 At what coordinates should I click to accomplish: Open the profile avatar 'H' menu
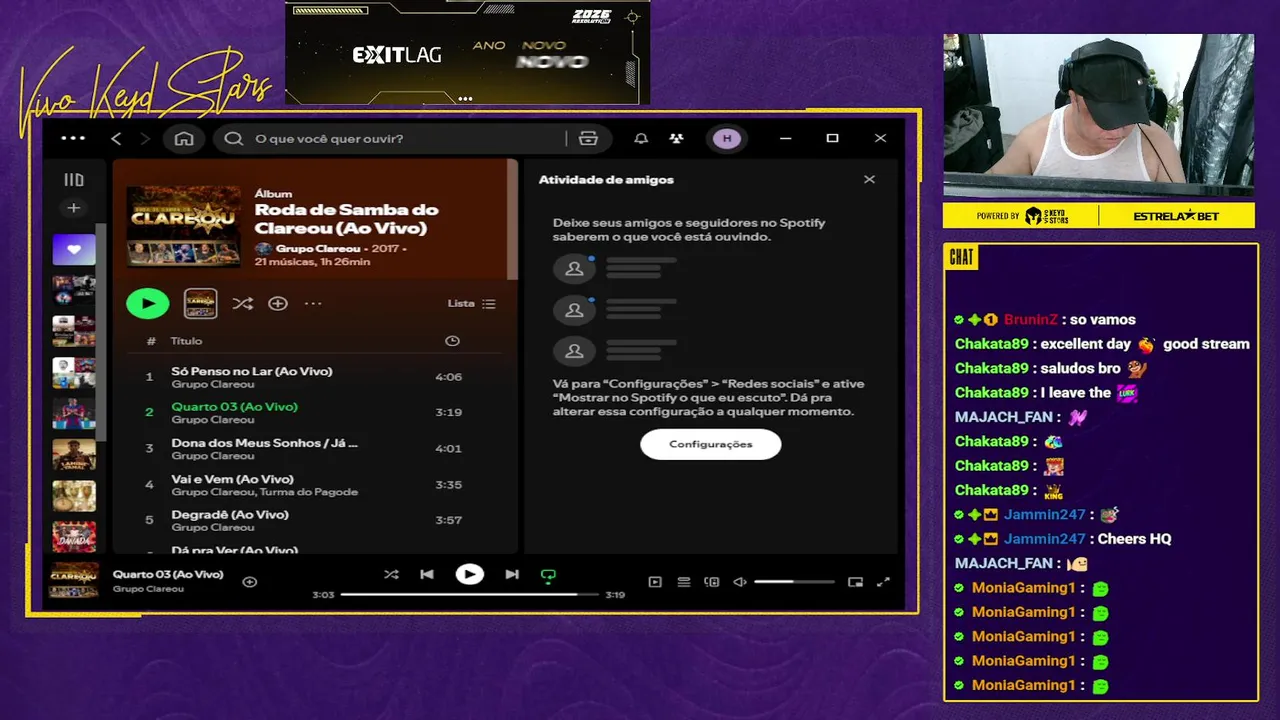tap(727, 138)
